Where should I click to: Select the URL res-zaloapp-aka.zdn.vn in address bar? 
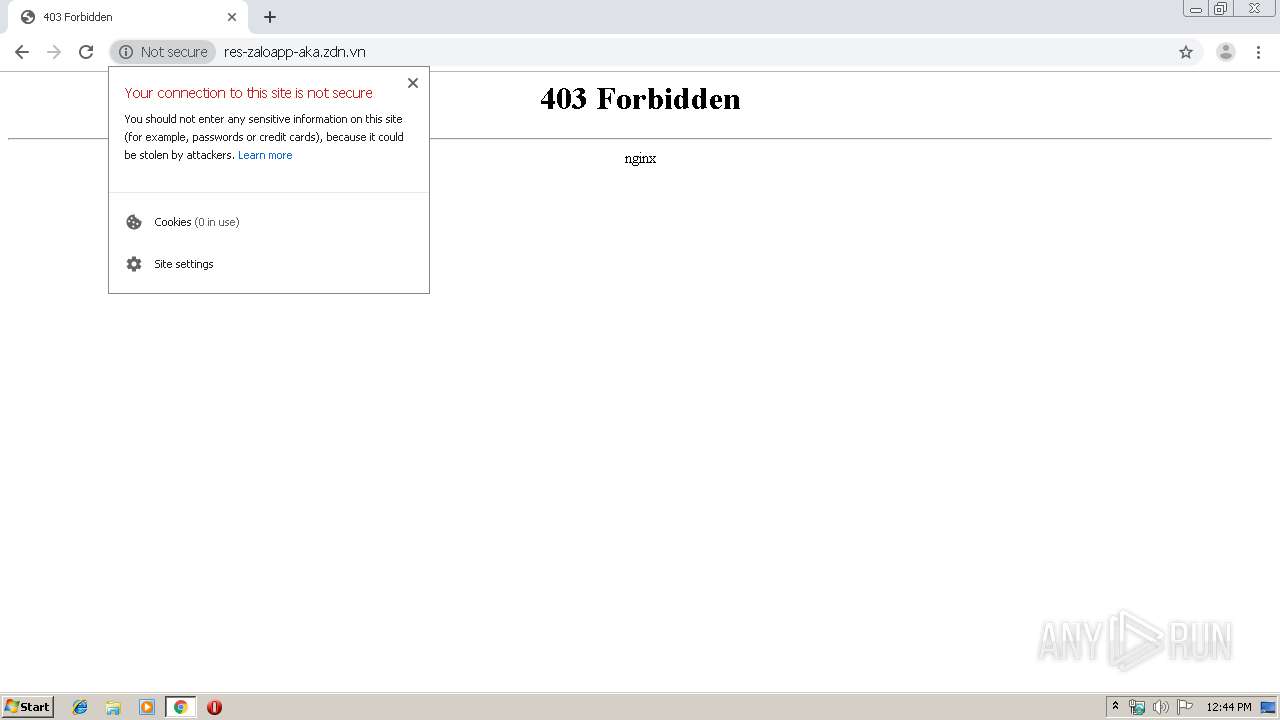point(295,52)
